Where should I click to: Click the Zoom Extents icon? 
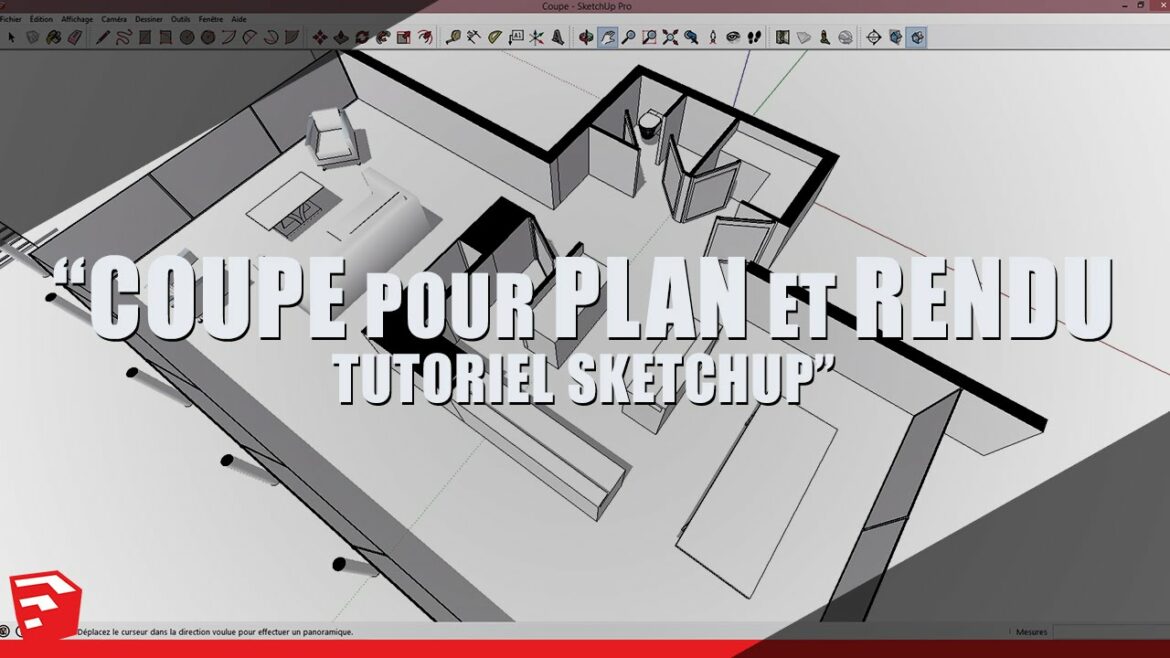[x=668, y=37]
